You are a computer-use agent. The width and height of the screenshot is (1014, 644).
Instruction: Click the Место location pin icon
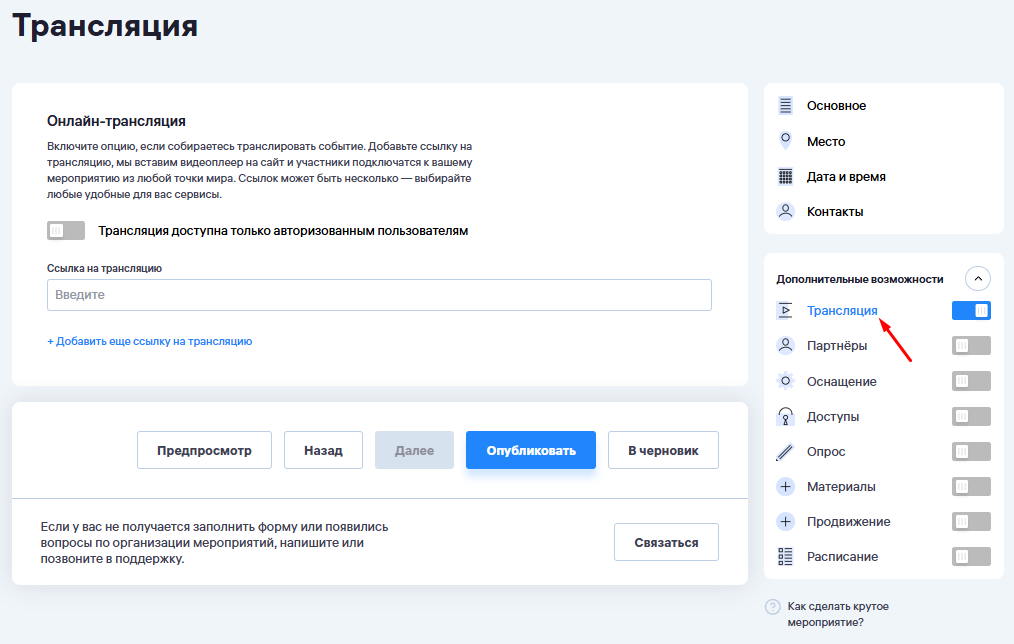(785, 141)
